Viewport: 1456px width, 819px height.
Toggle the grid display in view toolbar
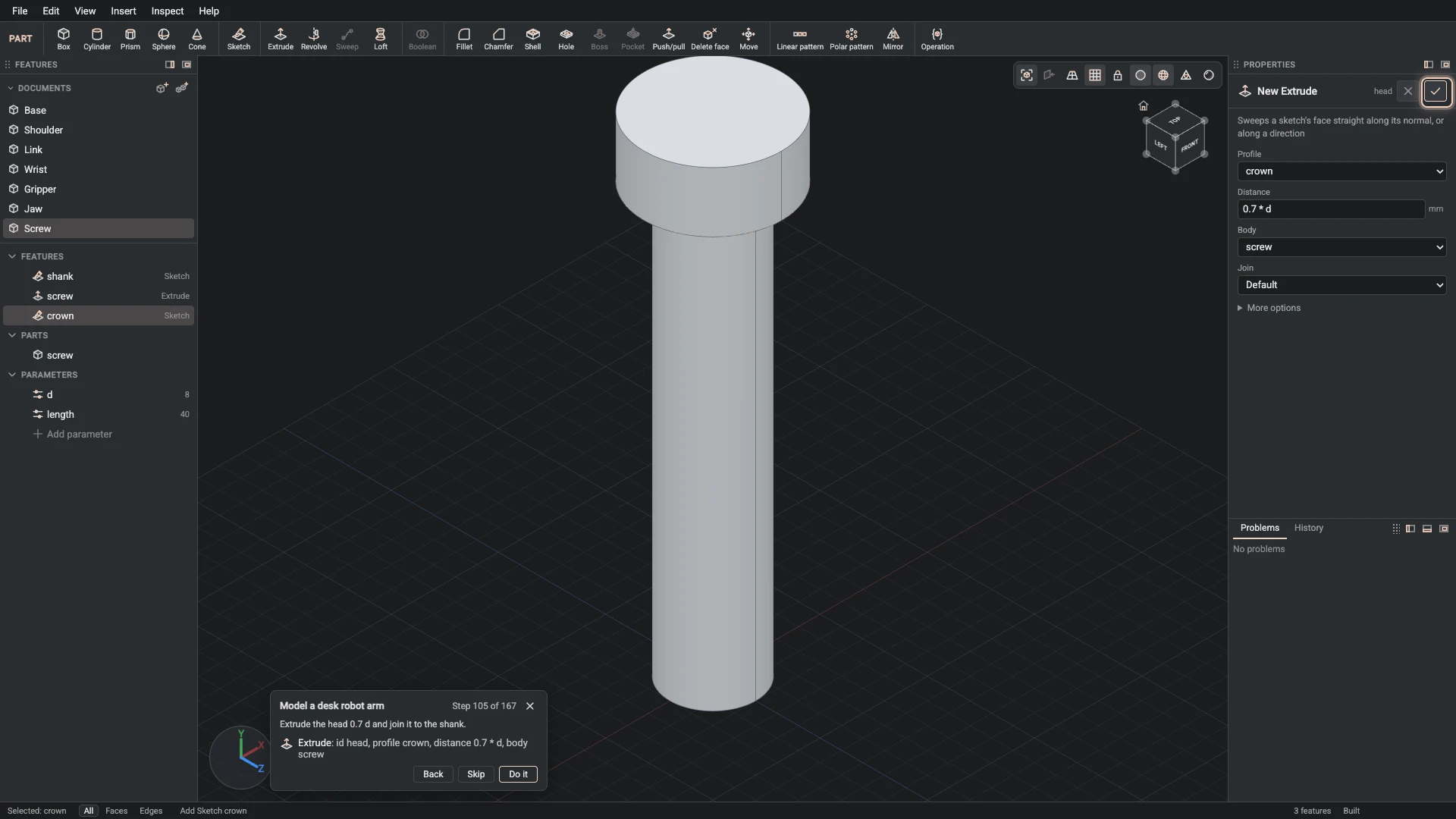coord(1095,75)
